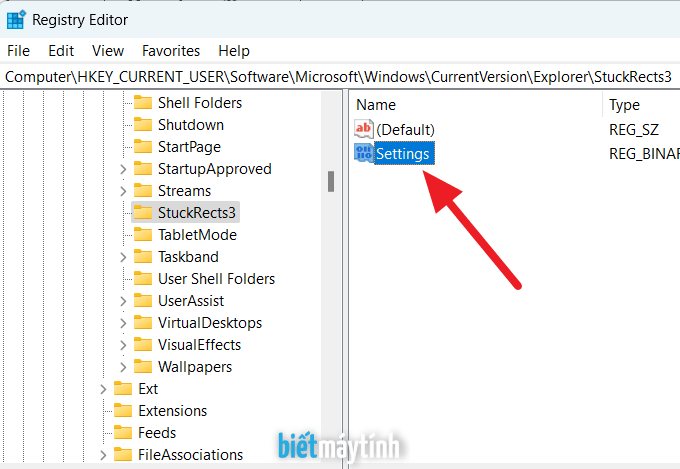
Task: Expand the Ext key
Action: click(103, 389)
